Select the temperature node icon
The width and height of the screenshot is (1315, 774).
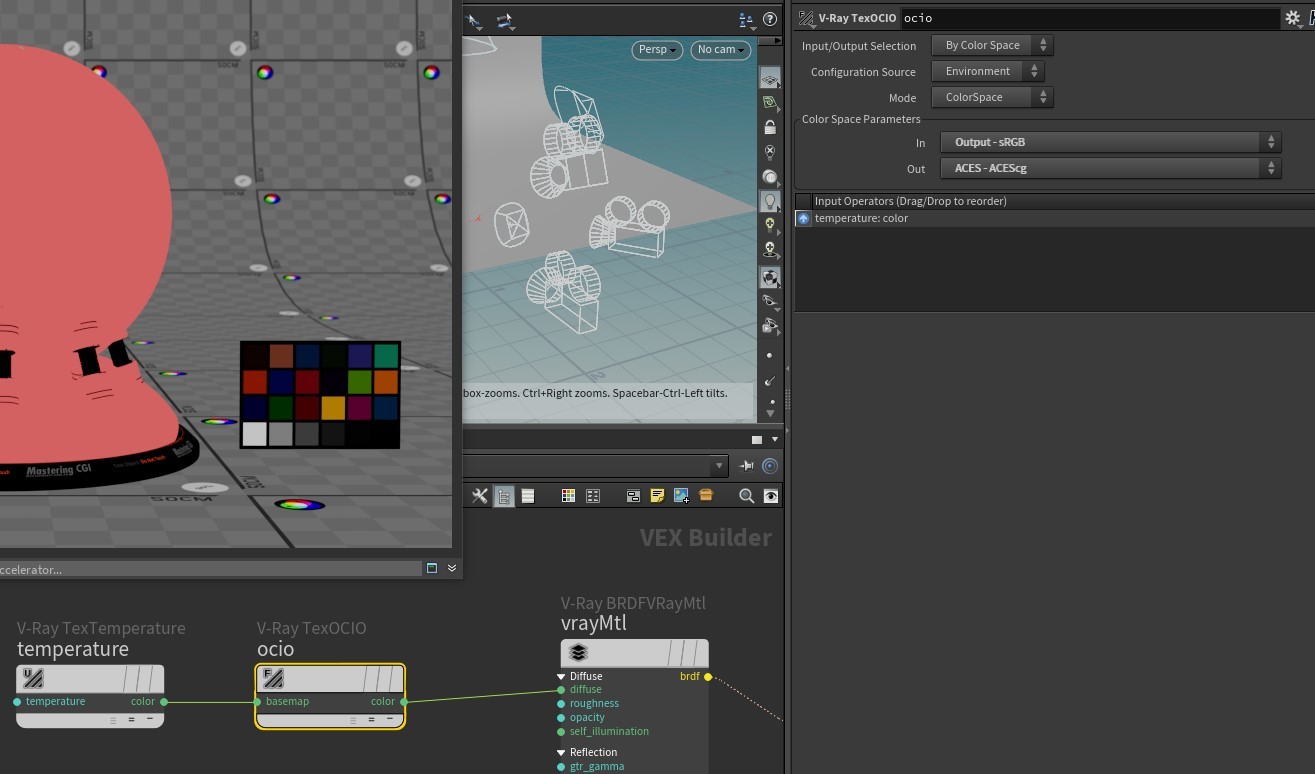33,678
